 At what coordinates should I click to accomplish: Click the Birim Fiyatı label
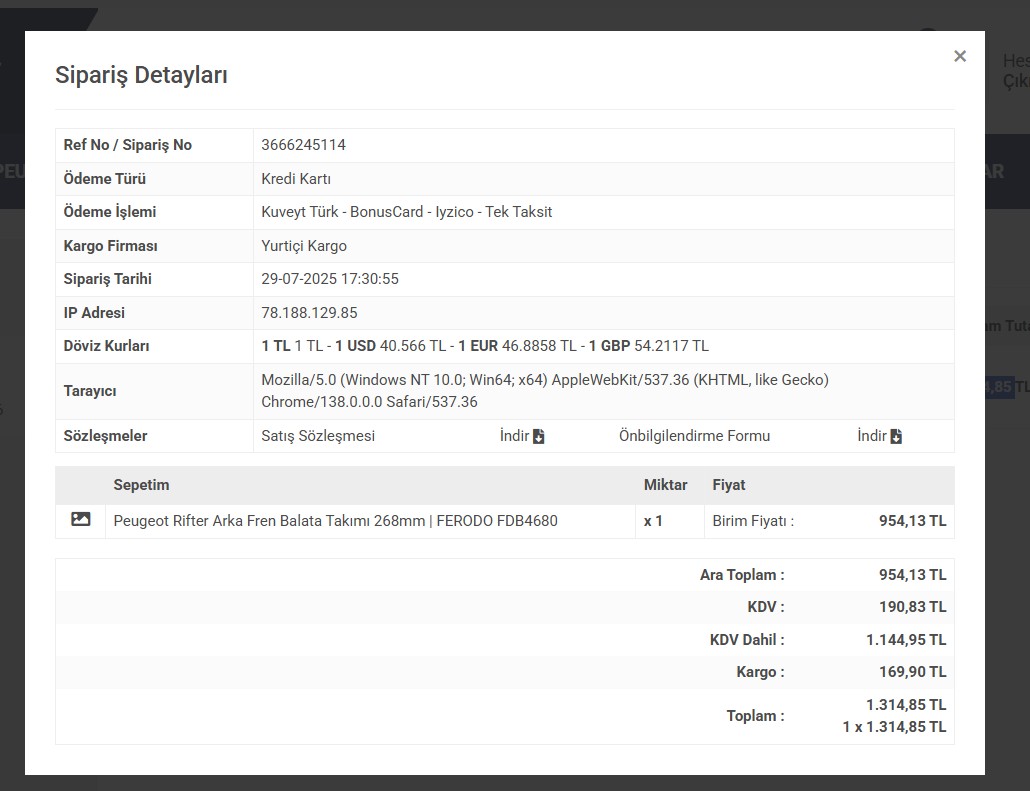click(753, 521)
